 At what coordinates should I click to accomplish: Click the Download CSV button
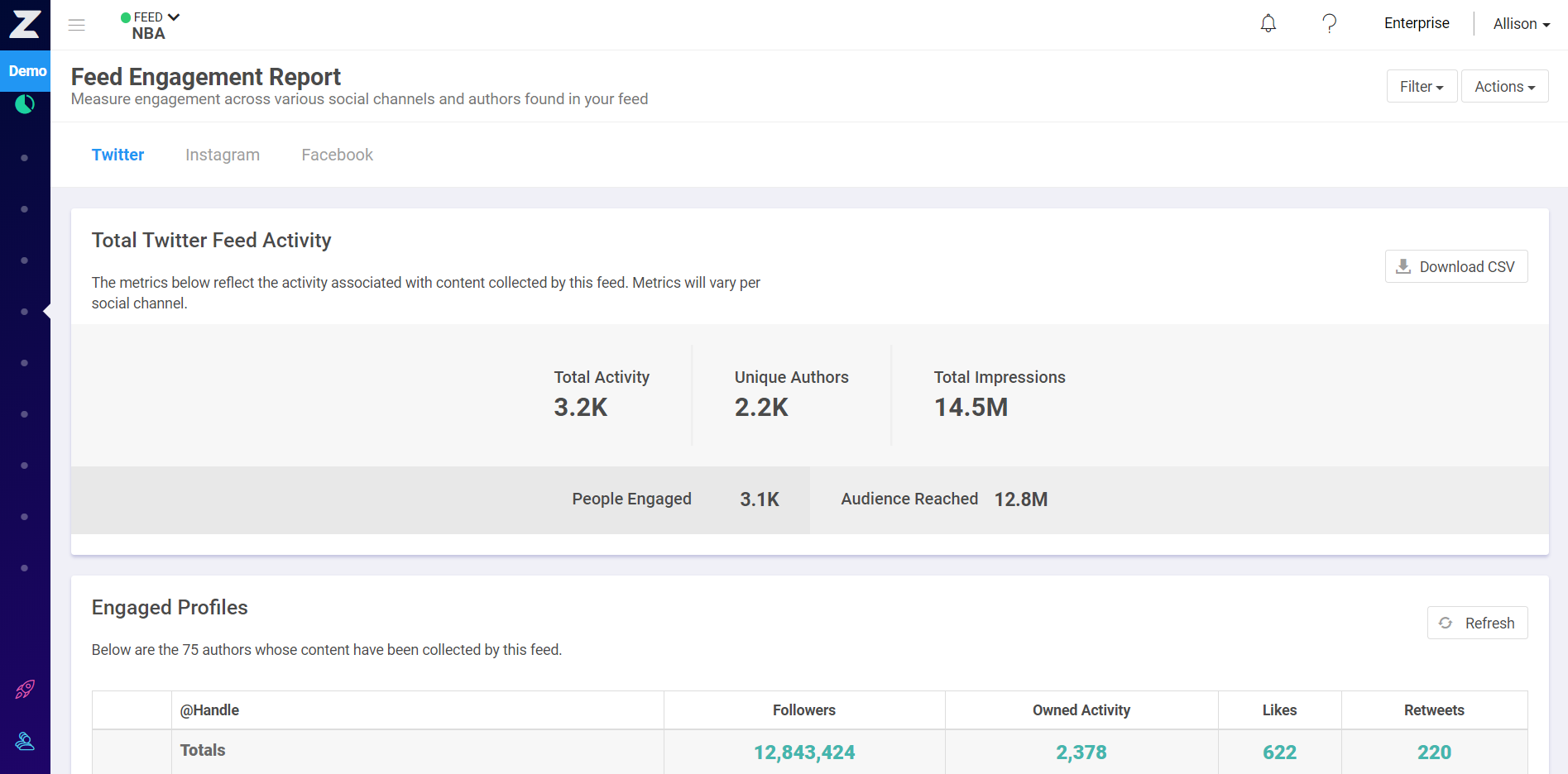1455,266
